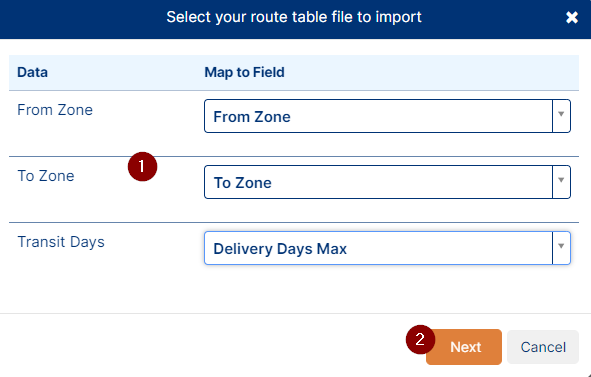Click the Next button

click(464, 347)
